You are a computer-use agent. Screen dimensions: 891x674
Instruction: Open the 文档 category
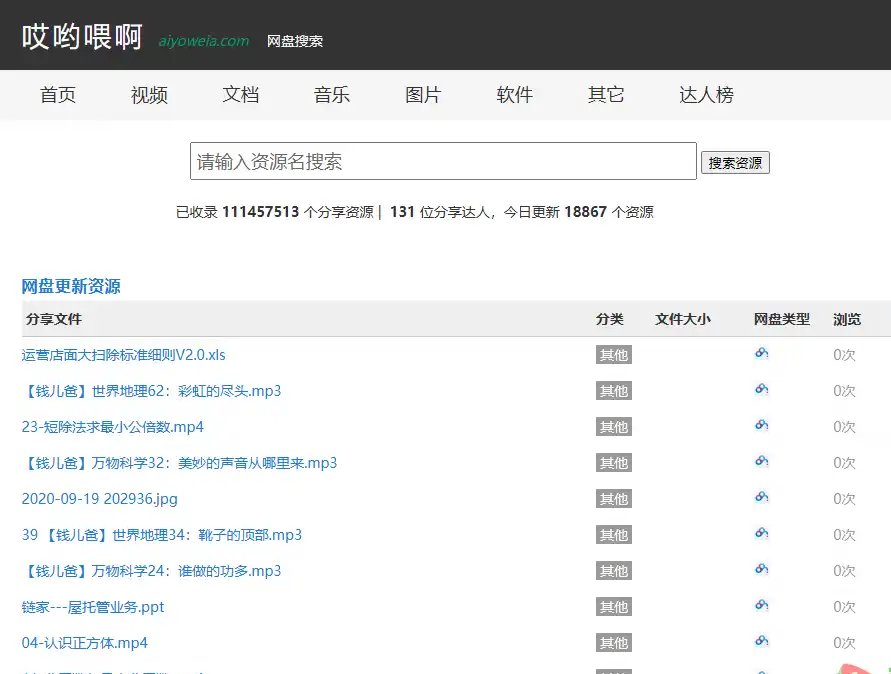240,94
